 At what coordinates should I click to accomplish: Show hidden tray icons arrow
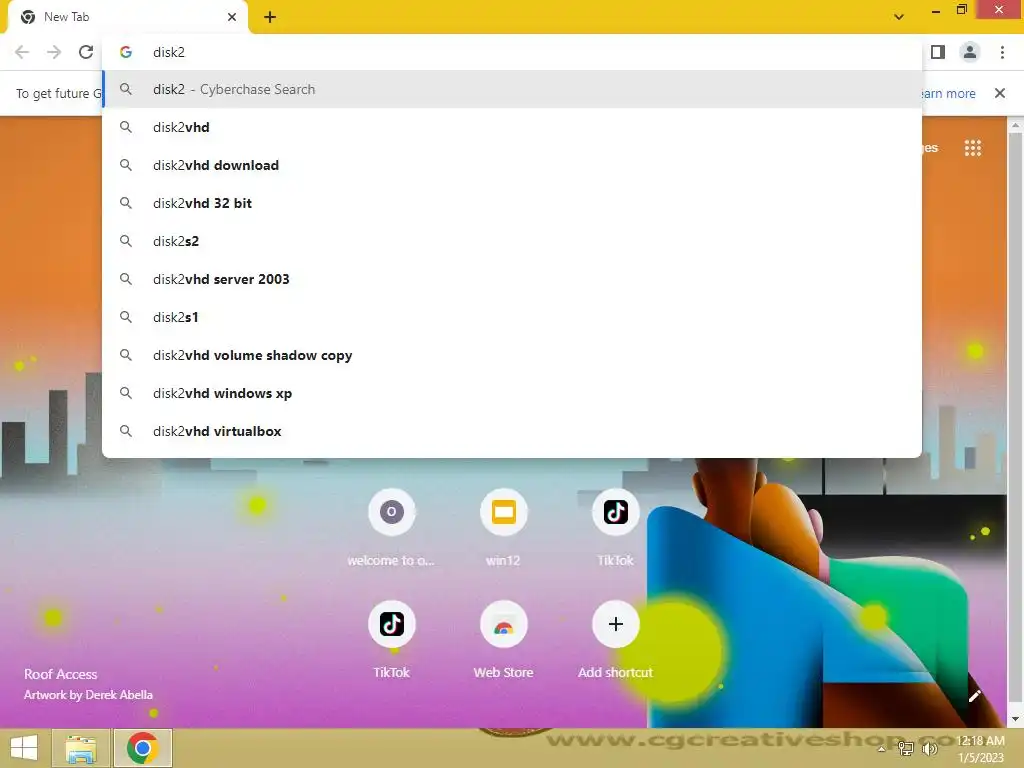tap(882, 748)
